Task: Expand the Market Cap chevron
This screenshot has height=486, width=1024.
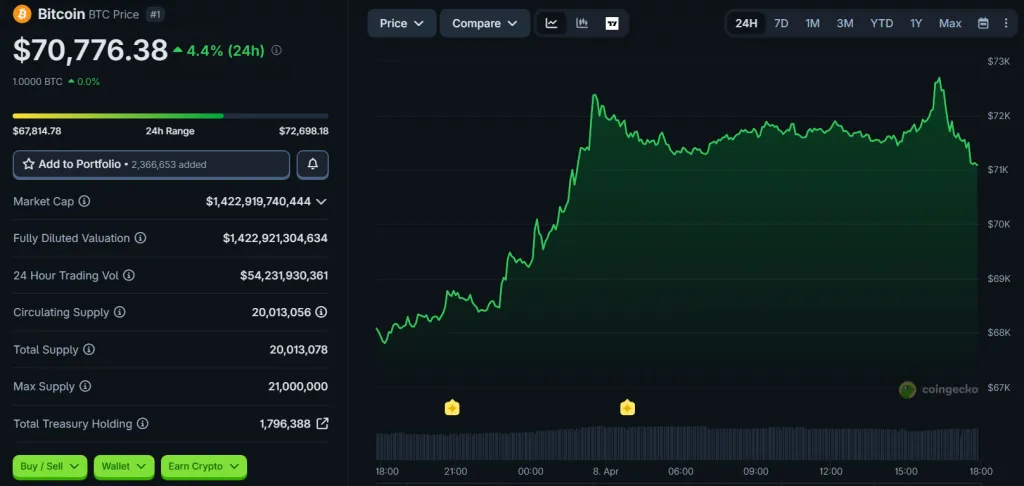Action: coord(321,202)
